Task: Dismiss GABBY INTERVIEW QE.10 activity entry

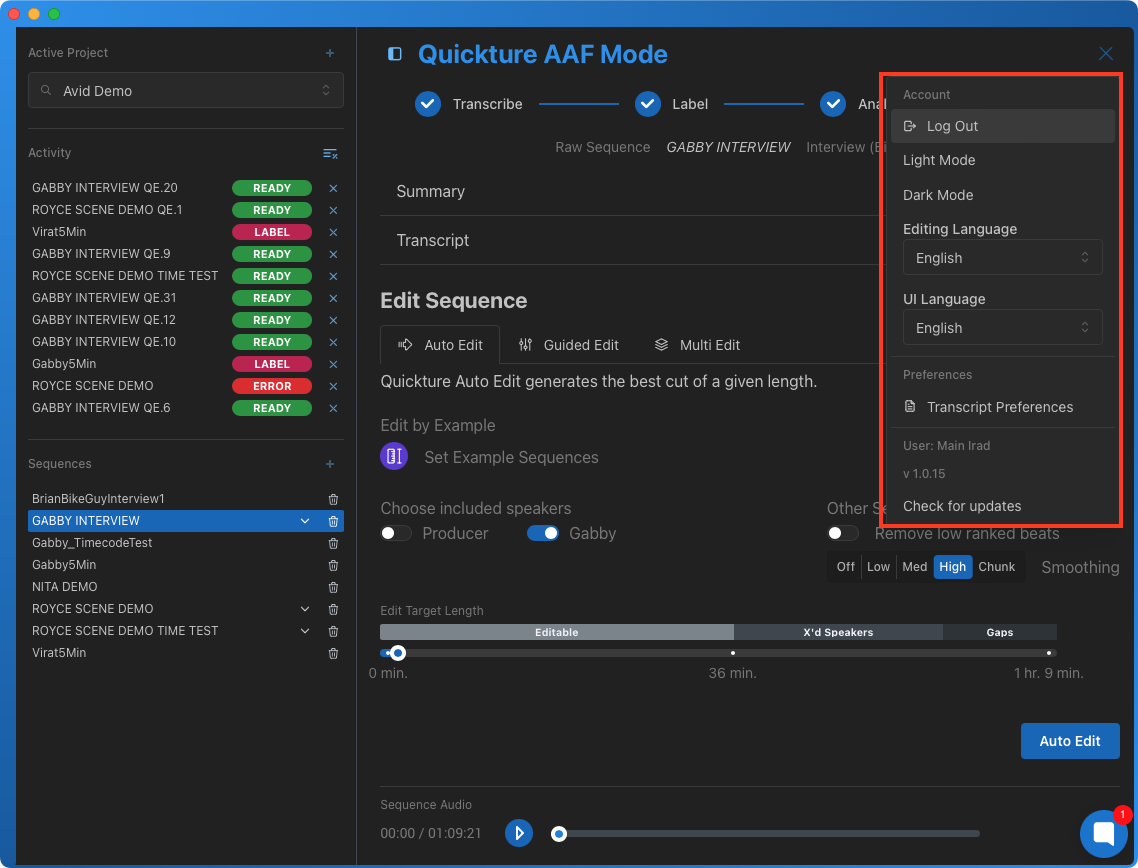Action: (333, 342)
